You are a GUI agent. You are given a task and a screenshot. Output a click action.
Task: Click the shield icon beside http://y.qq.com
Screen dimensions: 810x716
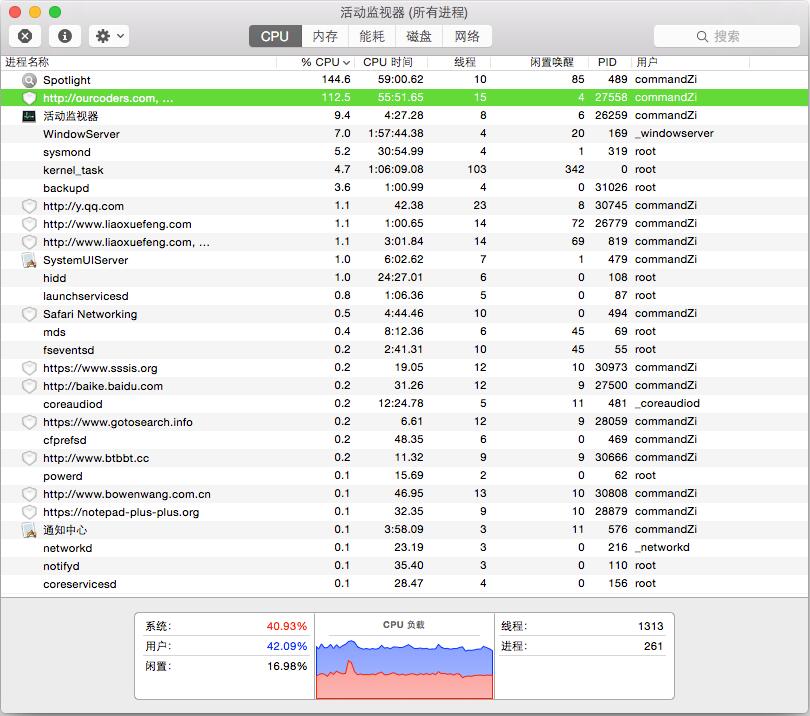click(x=29, y=206)
